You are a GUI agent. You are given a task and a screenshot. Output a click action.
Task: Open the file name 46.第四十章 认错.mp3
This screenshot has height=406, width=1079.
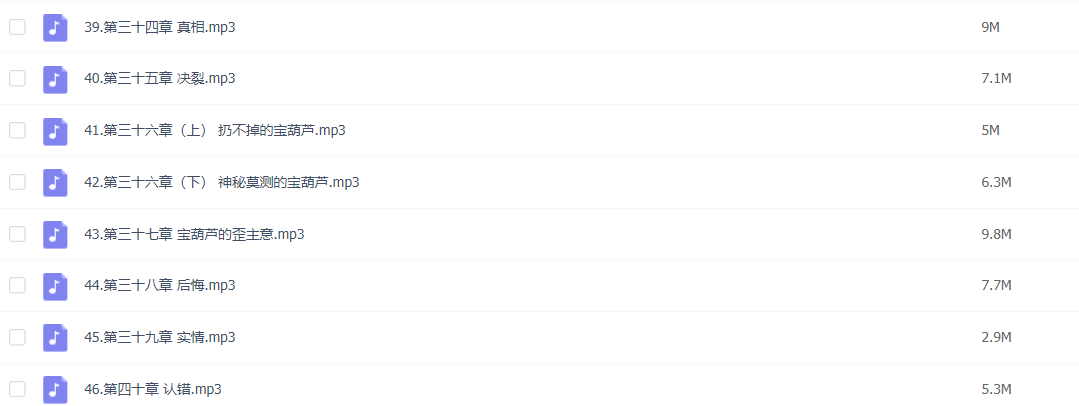click(153, 389)
